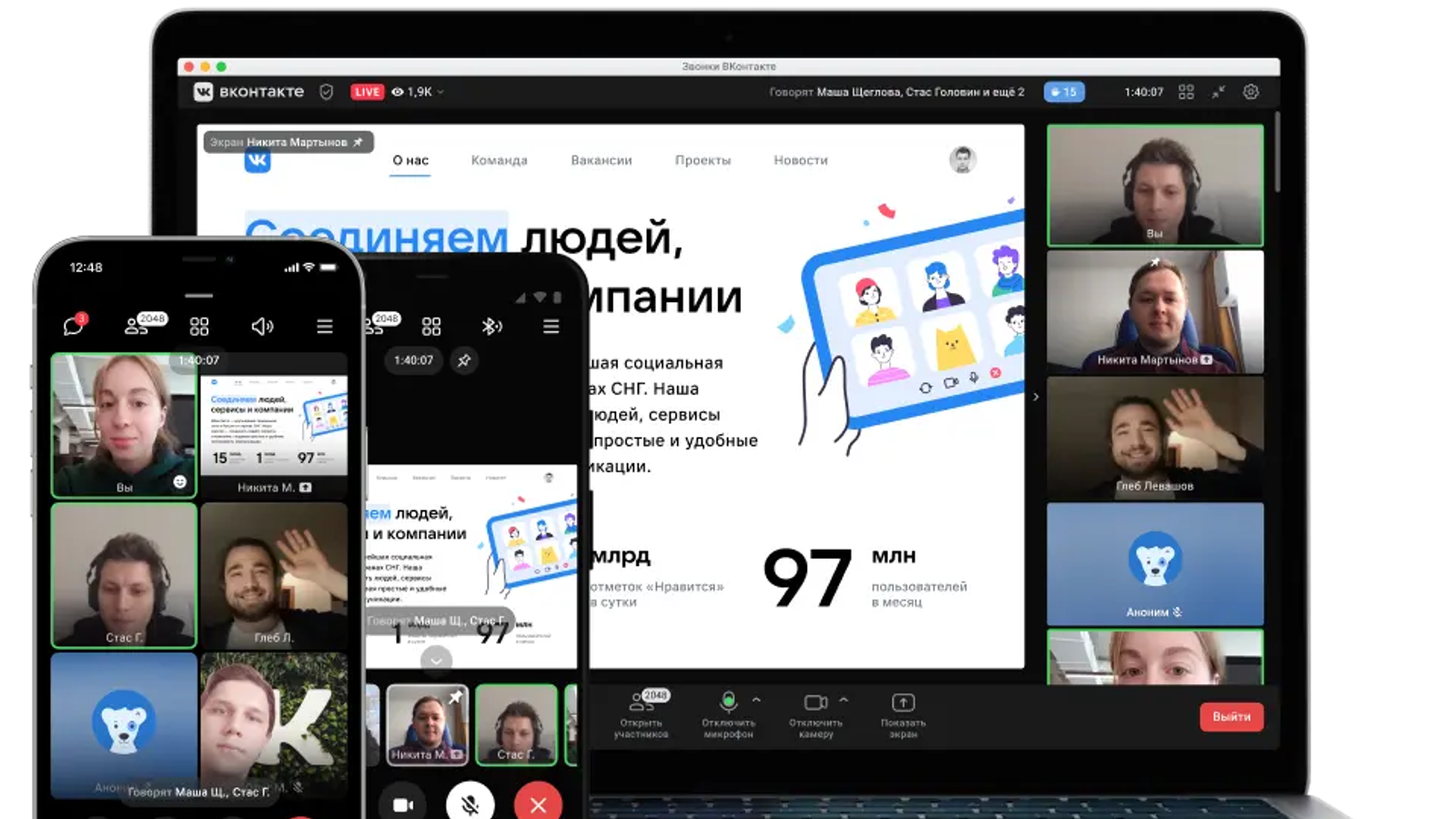Screen dimensions: 1456x819
Task: Expand microphone options chevron on the laptop
Action: [756, 701]
